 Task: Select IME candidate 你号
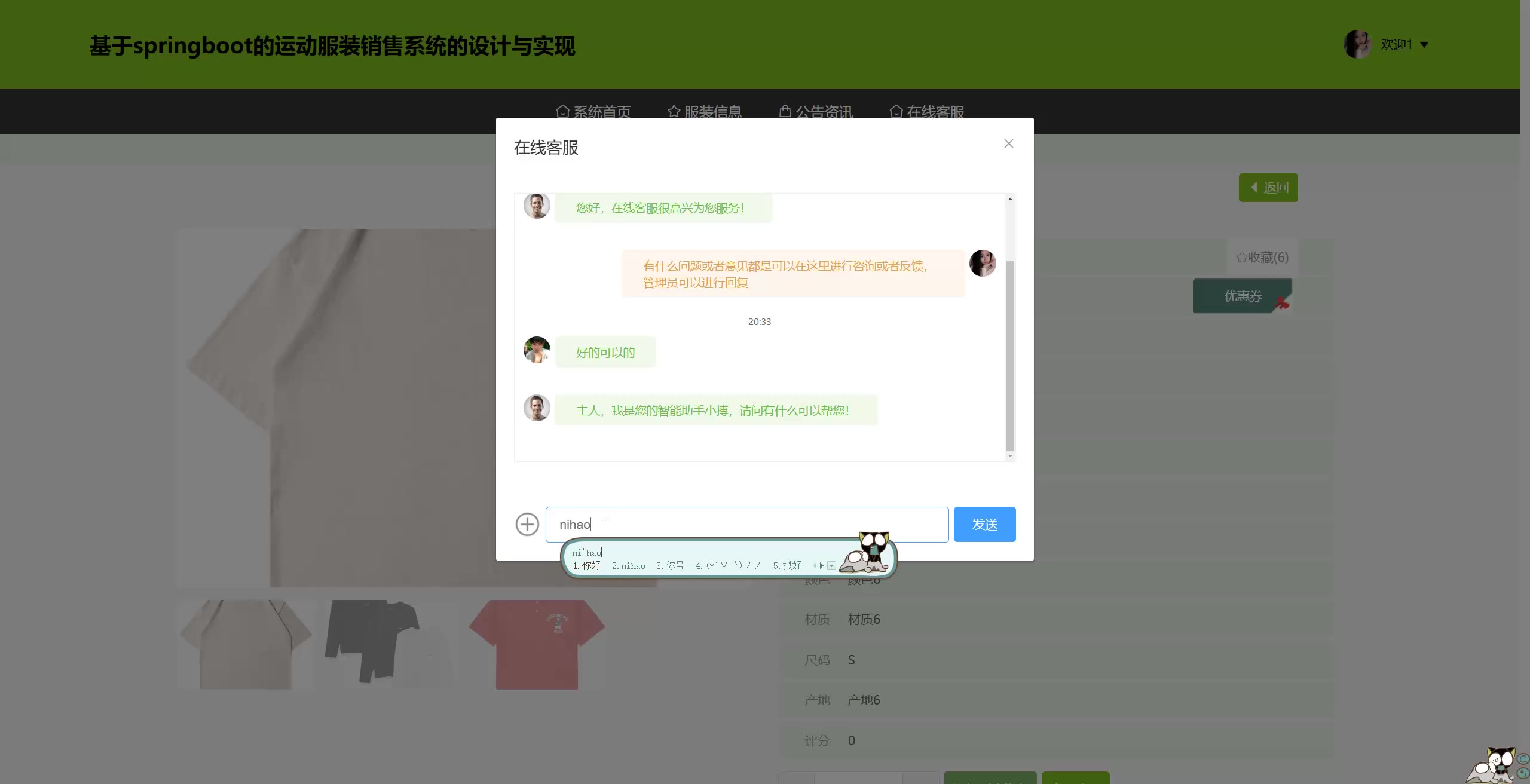pos(670,565)
